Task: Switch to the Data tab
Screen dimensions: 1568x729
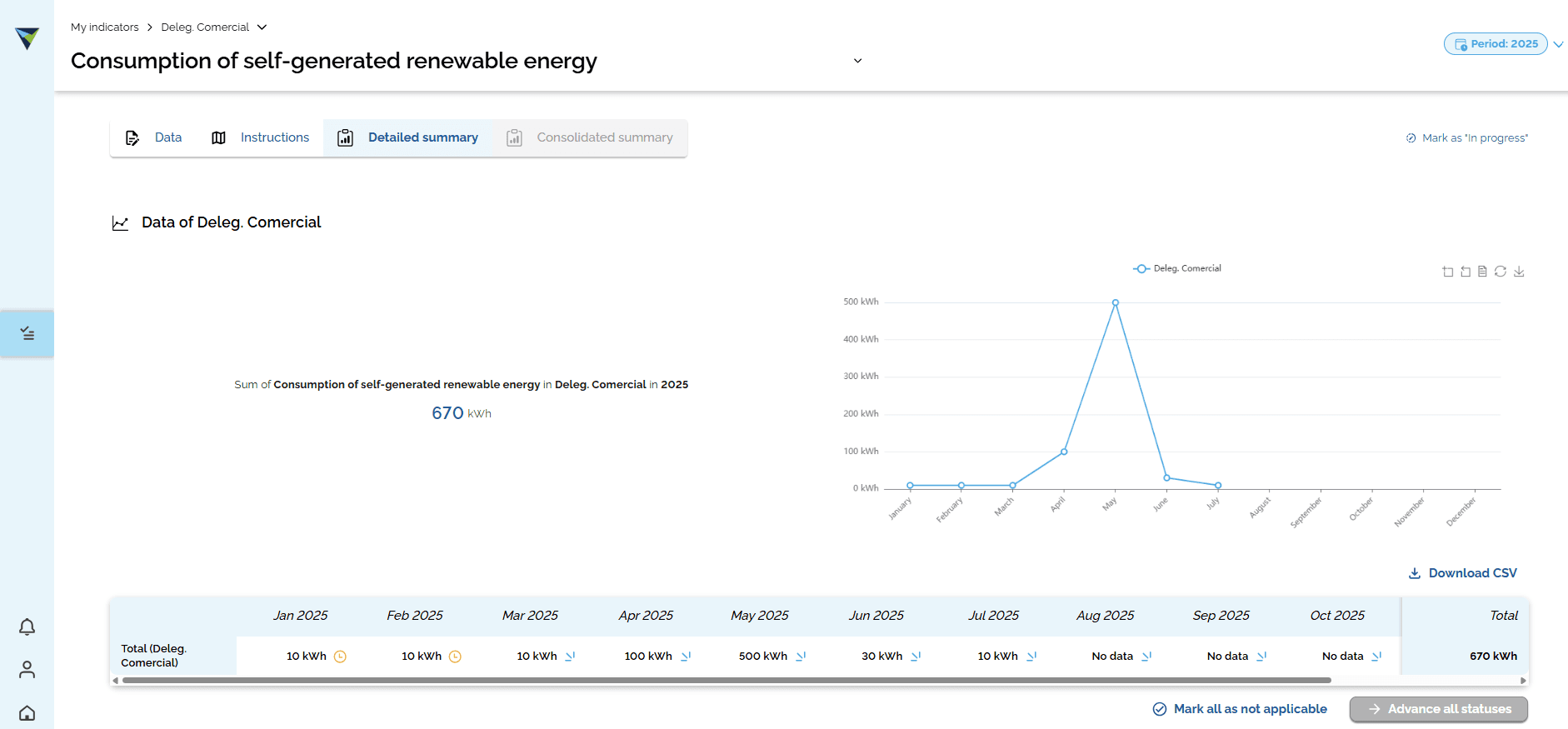Action: (153, 137)
